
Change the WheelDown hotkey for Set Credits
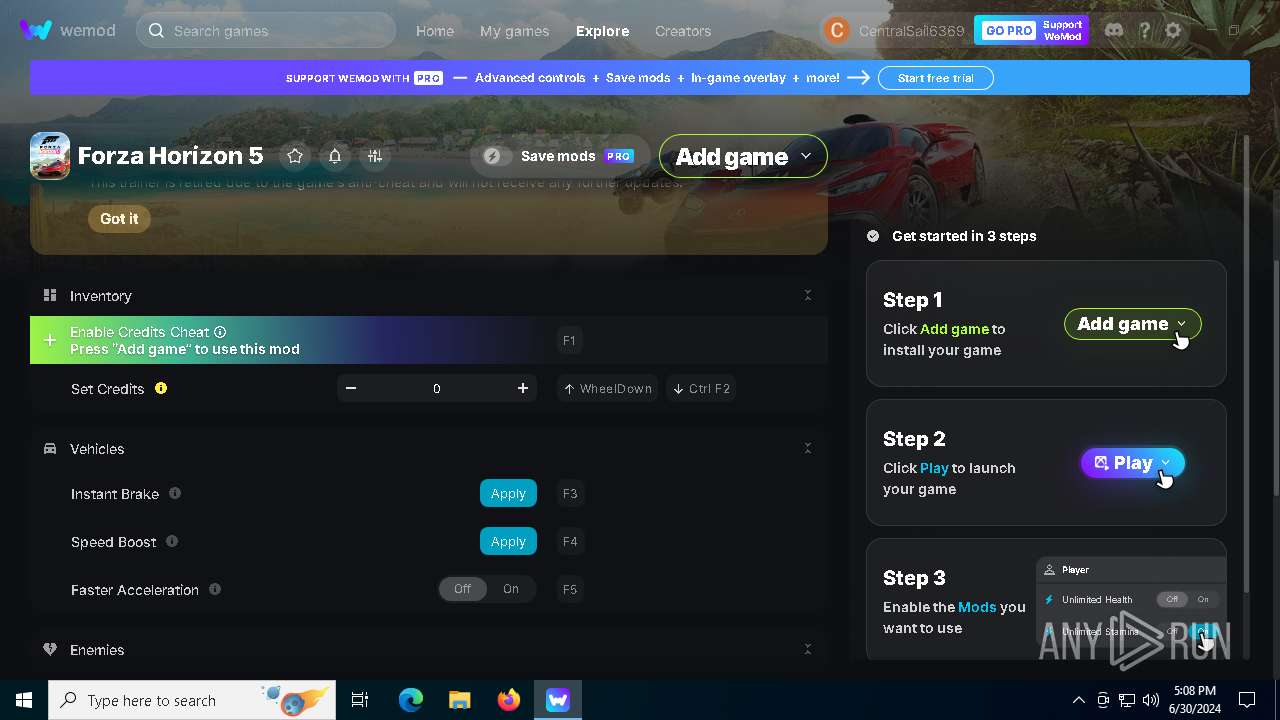click(x=607, y=388)
